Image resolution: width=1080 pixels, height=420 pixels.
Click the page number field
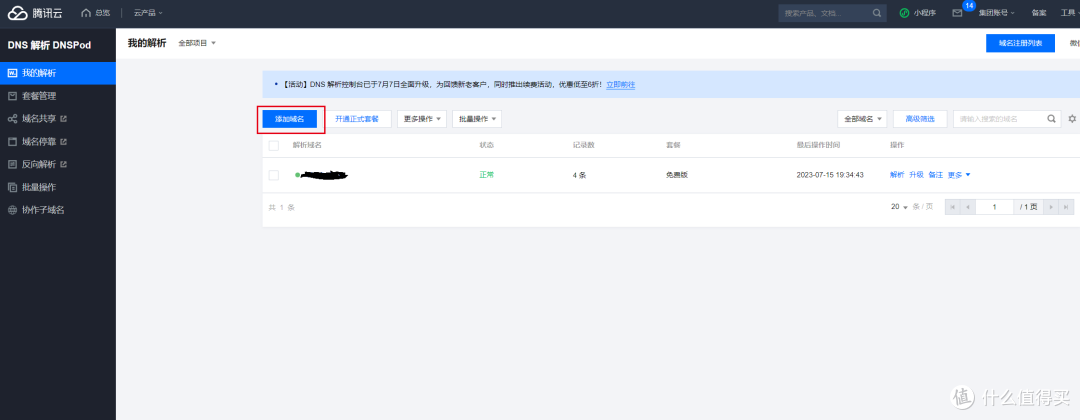point(995,207)
